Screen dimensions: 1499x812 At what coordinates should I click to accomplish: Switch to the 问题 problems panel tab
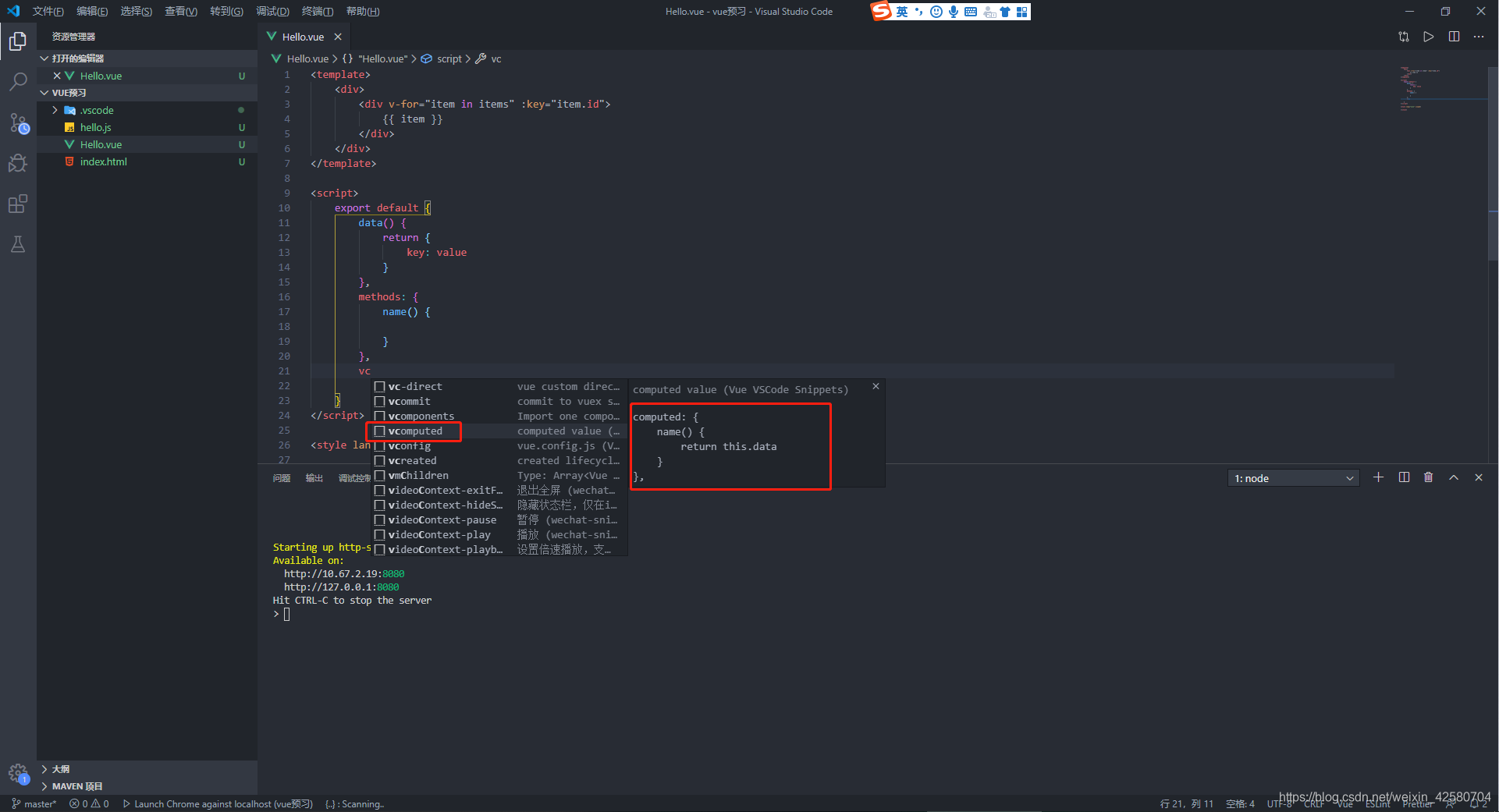[x=282, y=478]
